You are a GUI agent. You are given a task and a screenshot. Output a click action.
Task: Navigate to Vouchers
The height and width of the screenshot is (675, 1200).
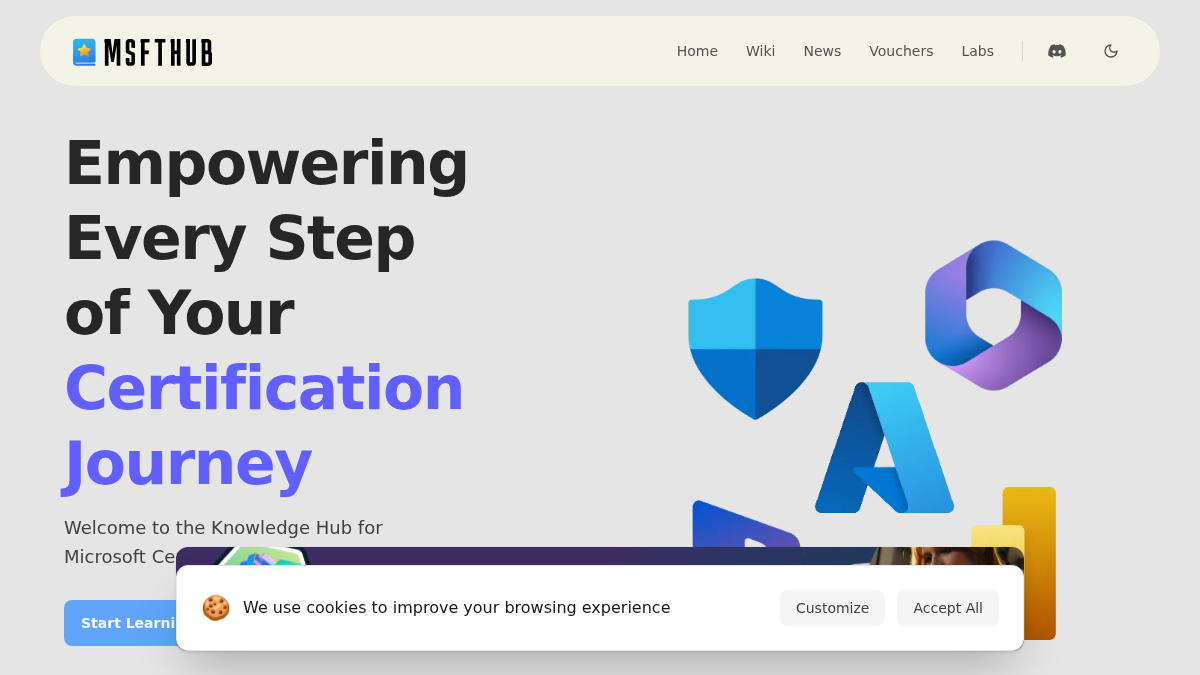pyautogui.click(x=901, y=51)
